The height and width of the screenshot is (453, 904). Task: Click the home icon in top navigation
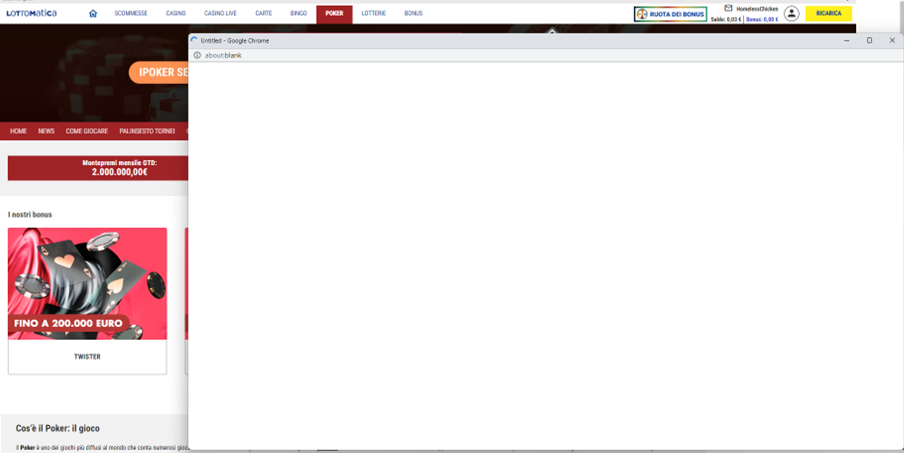(x=93, y=14)
